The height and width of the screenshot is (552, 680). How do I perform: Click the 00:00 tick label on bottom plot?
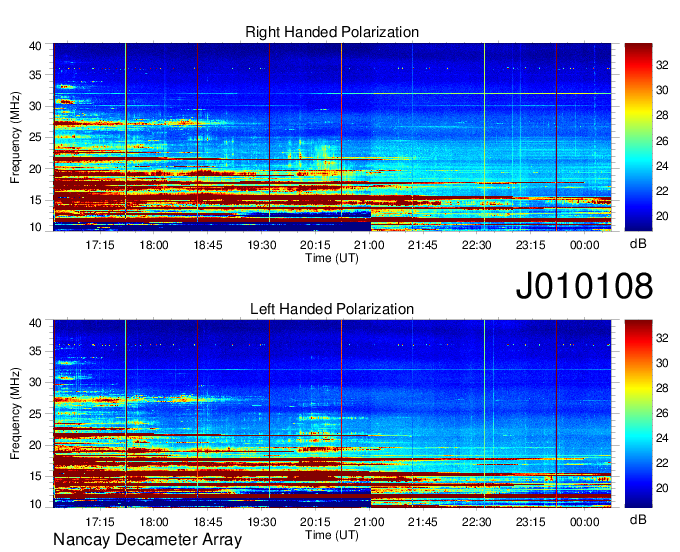[585, 522]
